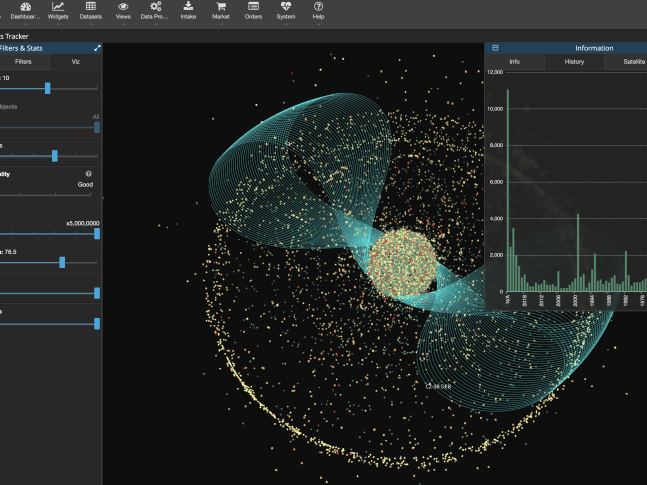The height and width of the screenshot is (485, 647).
Task: Select the Filters tab
Action: 23,62
